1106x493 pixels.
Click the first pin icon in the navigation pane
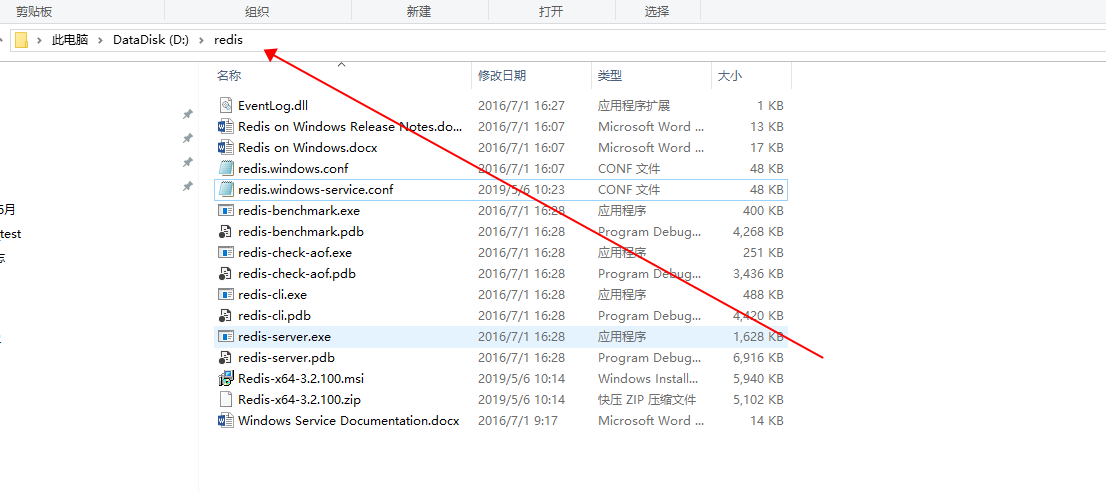coord(187,114)
